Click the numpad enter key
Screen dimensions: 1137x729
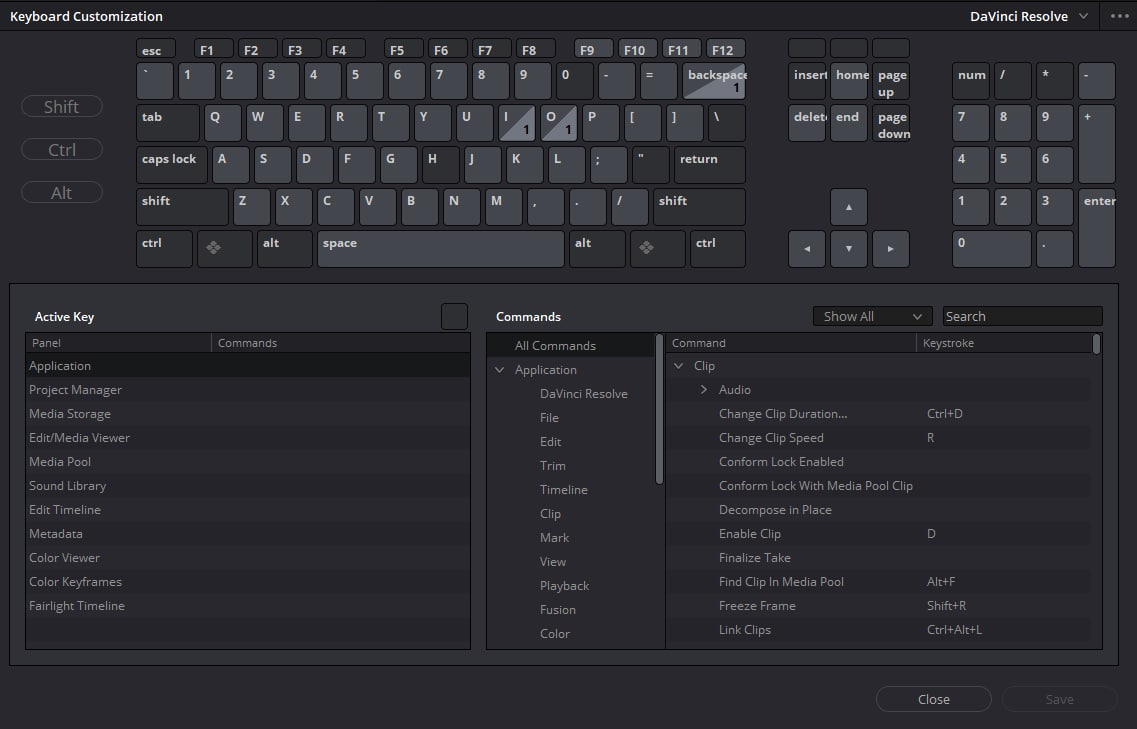pyautogui.click(x=1096, y=228)
